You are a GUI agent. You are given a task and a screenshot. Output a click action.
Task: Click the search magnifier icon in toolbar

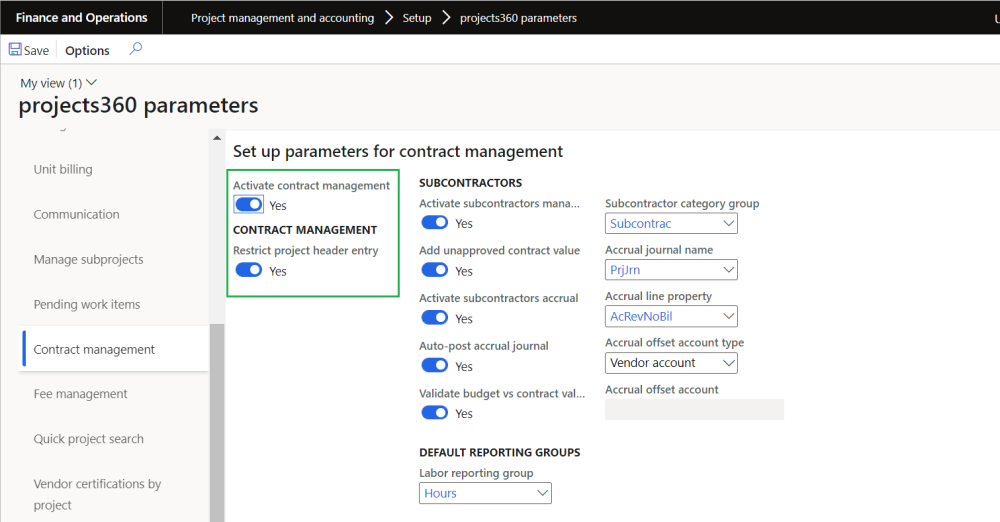136,49
